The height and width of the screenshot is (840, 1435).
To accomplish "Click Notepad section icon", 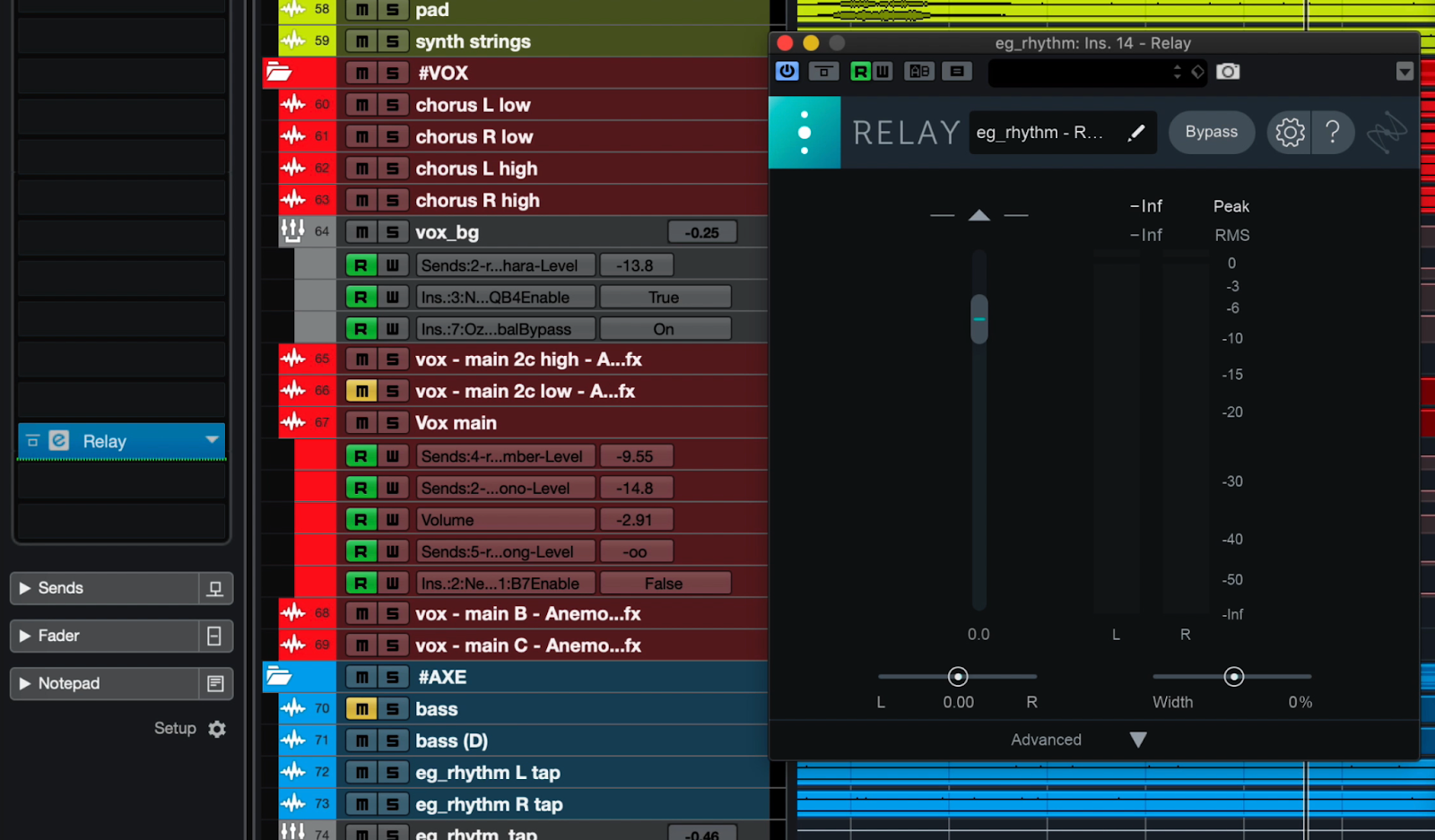I will [215, 683].
